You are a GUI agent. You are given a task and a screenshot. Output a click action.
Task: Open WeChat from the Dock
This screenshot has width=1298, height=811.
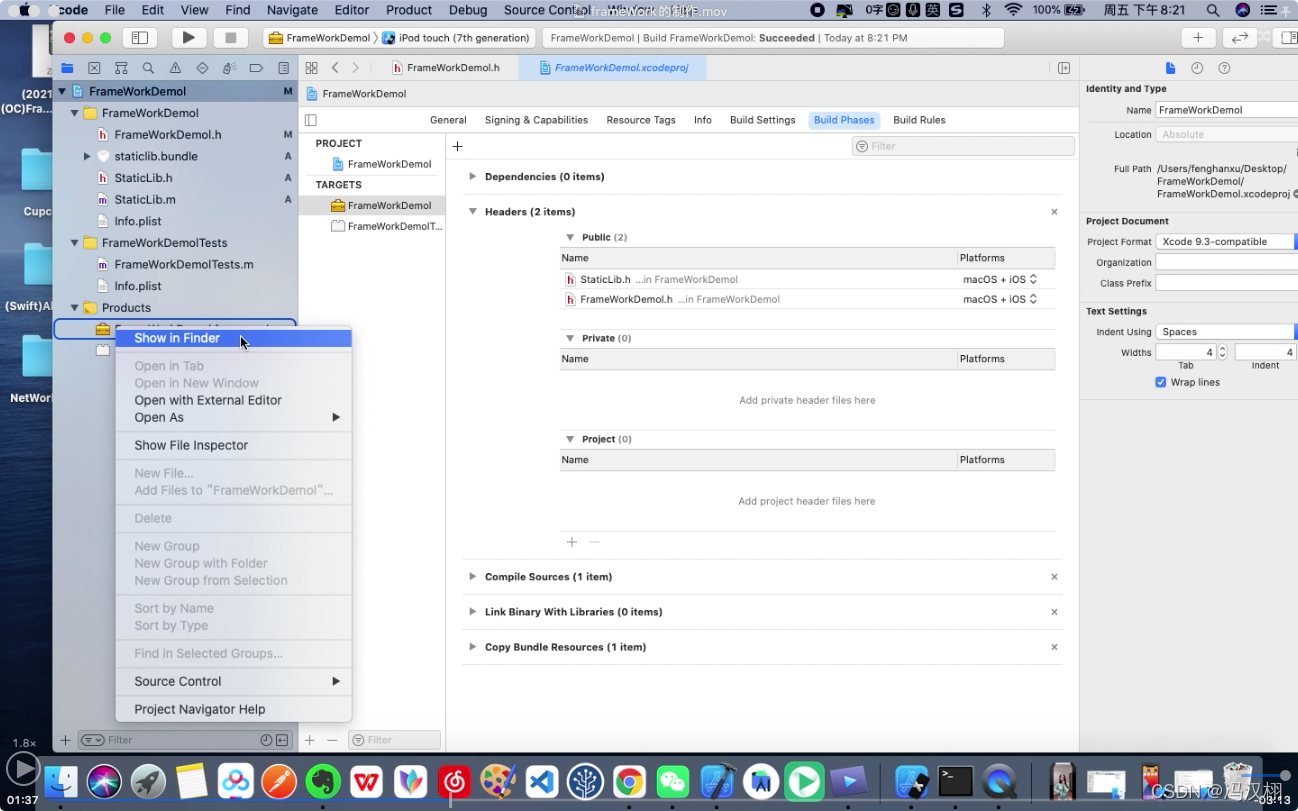[x=673, y=781]
